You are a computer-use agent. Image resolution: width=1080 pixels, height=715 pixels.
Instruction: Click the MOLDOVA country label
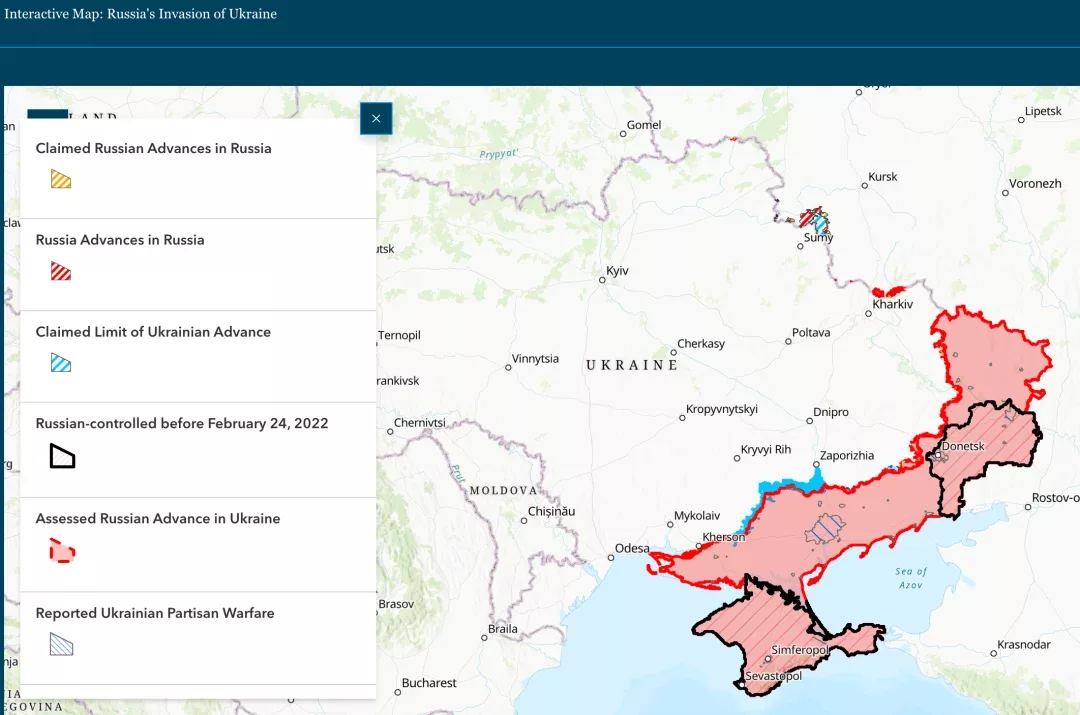[x=503, y=490]
